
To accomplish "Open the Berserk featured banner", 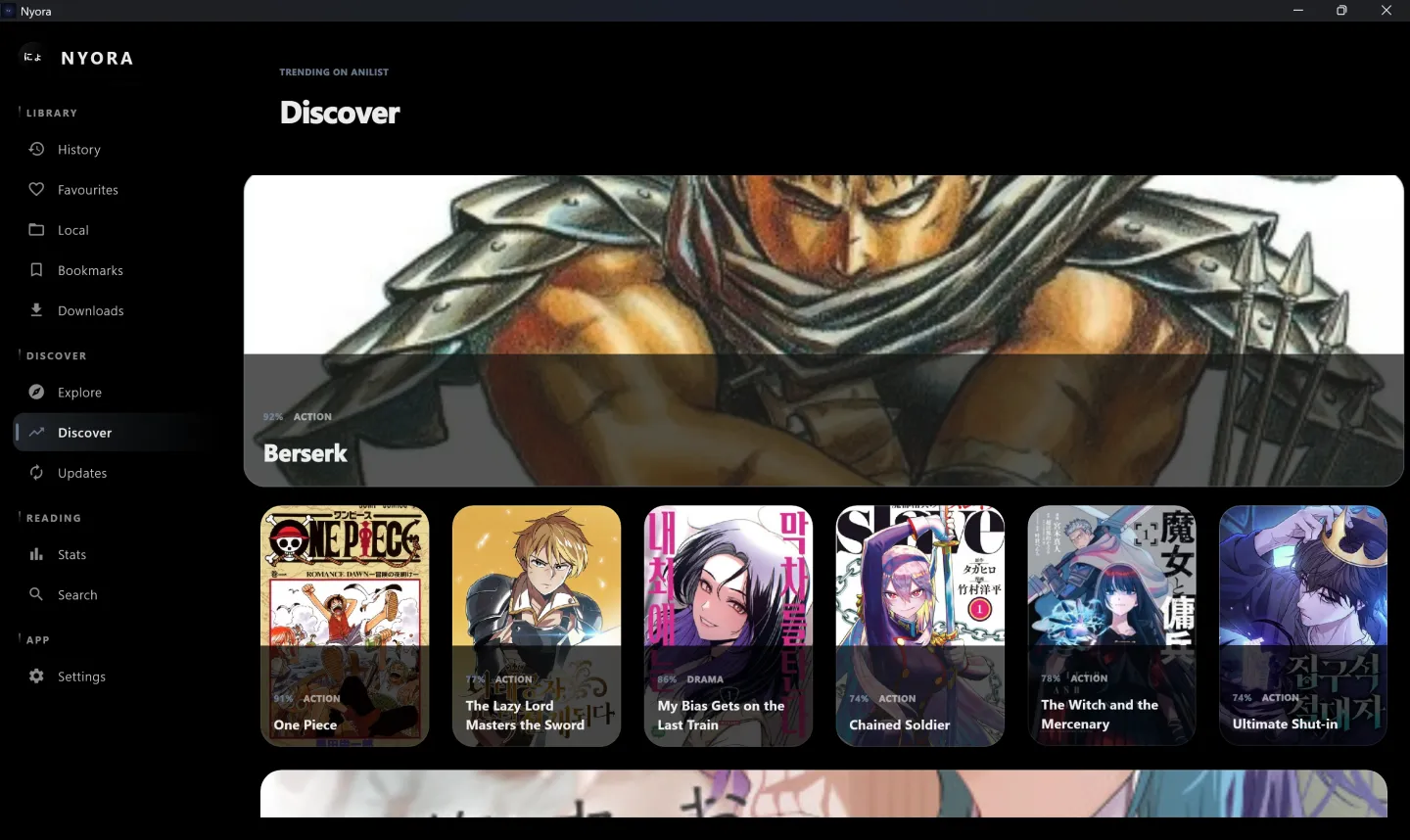I will (823, 331).
